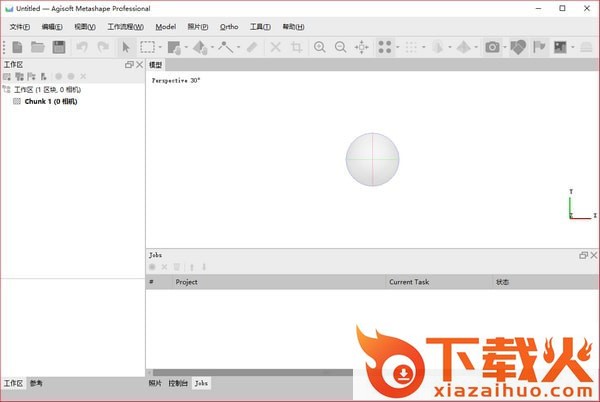Toggle Show Cameras with the camera icon
This screenshot has width=600, height=402.
(492, 47)
